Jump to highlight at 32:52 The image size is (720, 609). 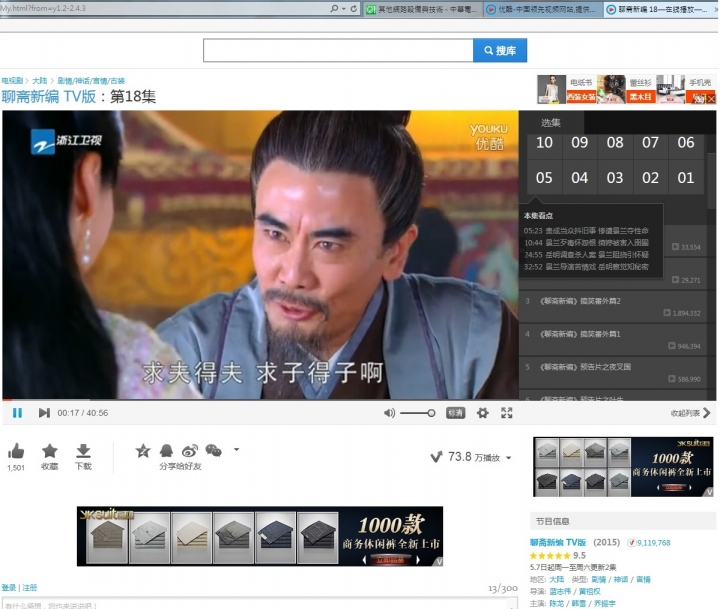tap(586, 266)
